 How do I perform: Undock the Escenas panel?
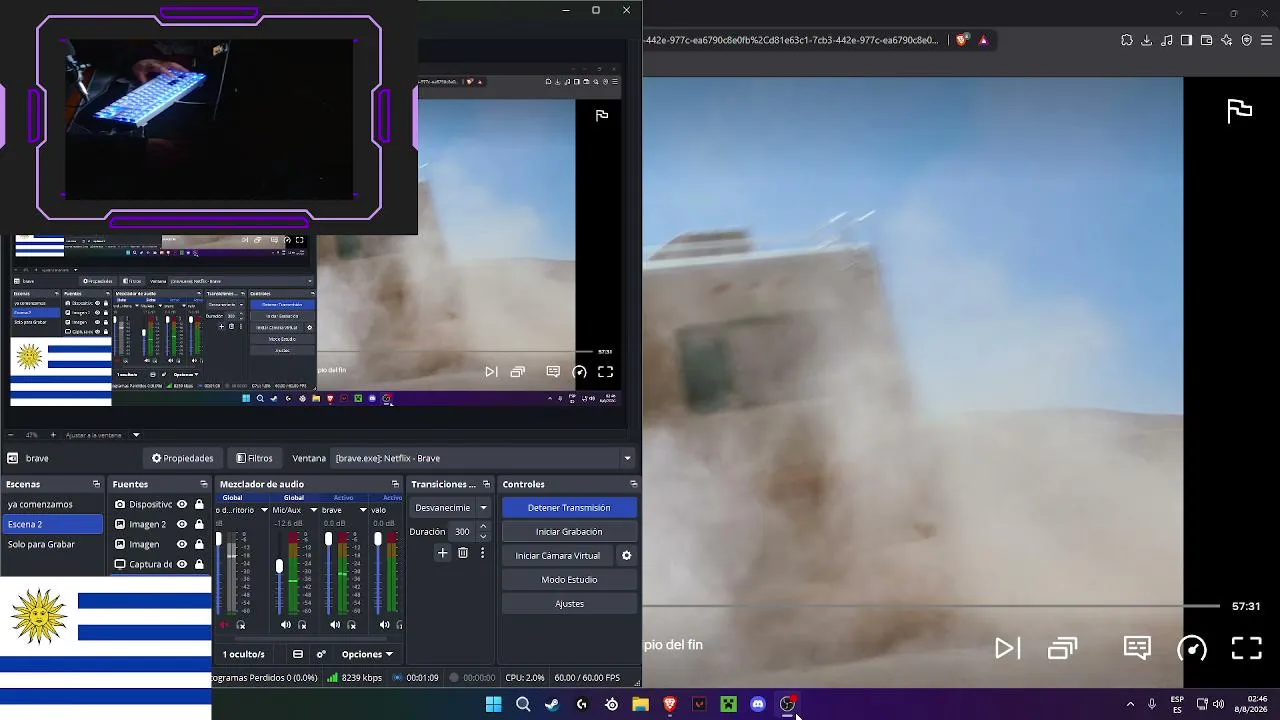pos(96,484)
